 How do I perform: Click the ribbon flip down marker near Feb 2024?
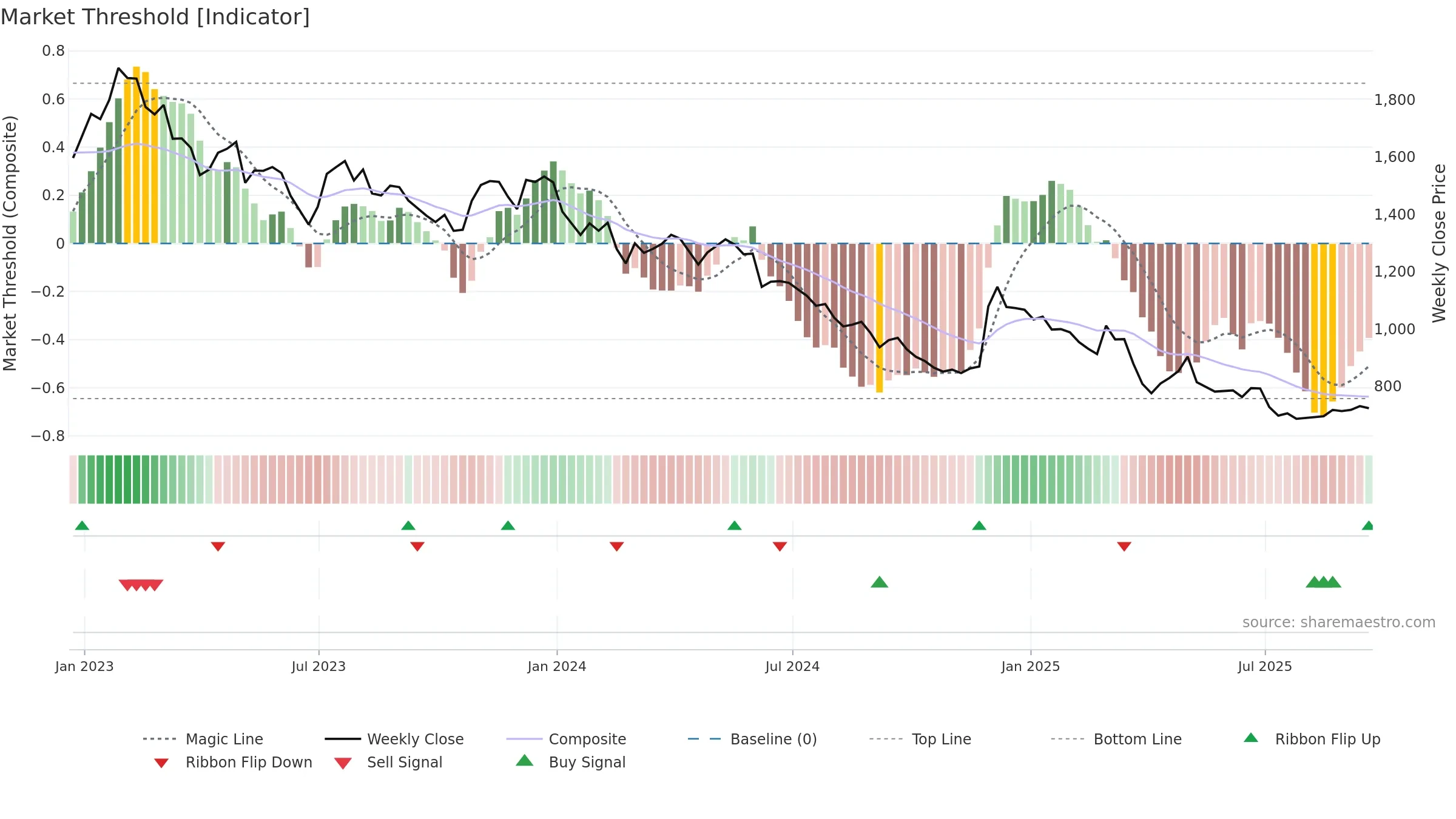[617, 547]
